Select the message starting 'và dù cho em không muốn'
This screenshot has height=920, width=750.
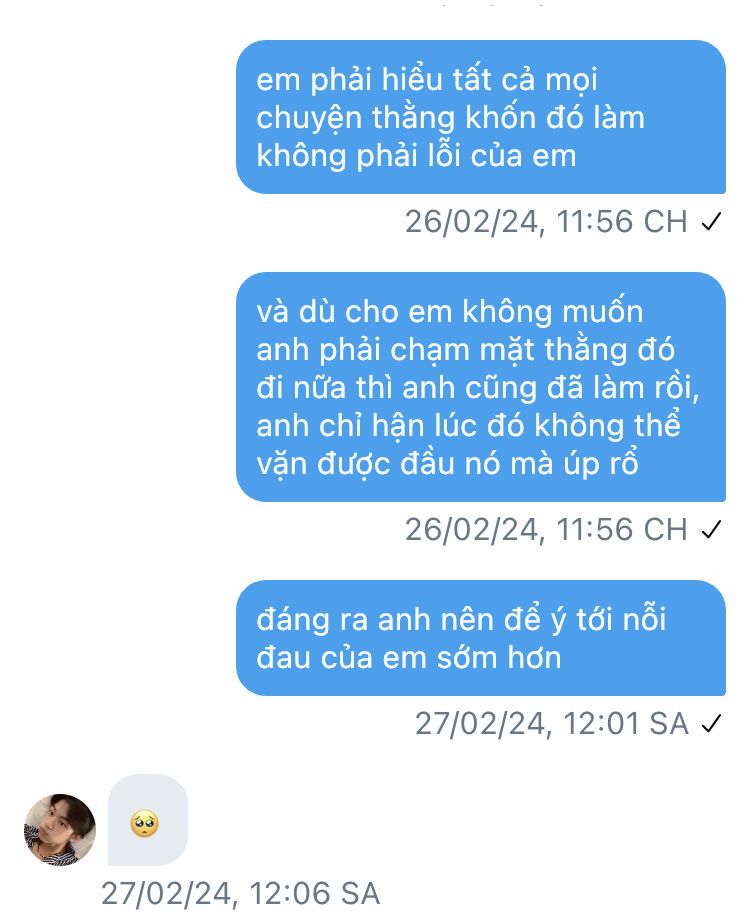pyautogui.click(x=481, y=387)
